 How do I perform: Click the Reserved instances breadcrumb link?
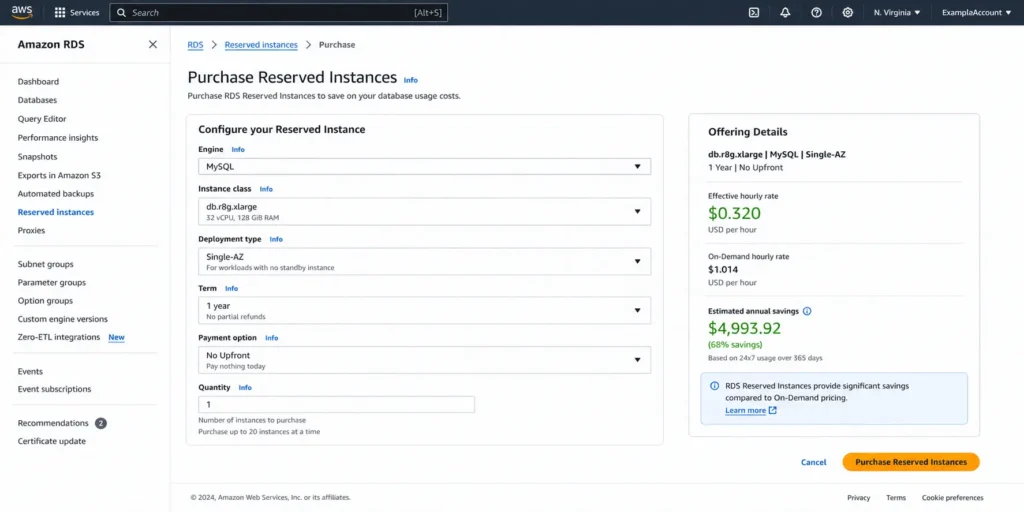(261, 44)
